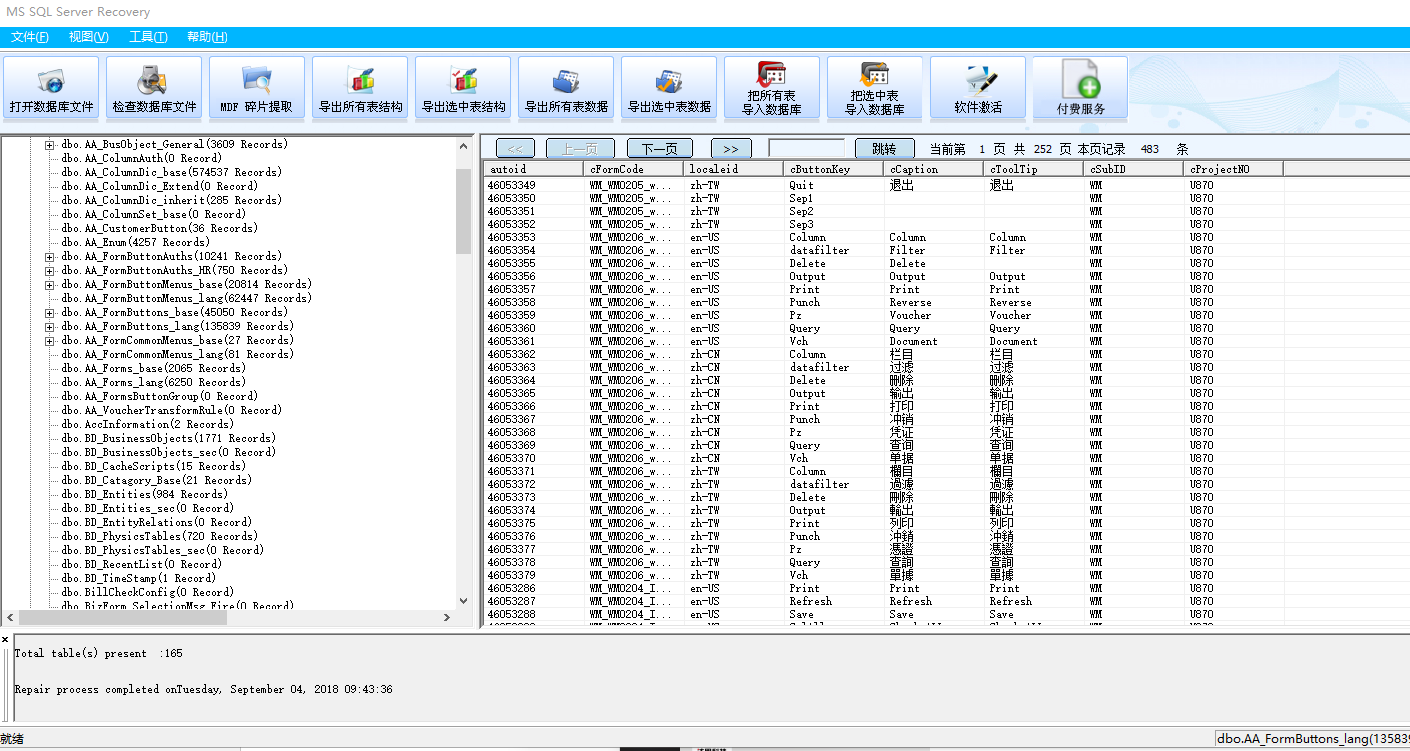This screenshot has width=1410, height=751.
Task: Click the cFormCode column header
Action: point(633,169)
